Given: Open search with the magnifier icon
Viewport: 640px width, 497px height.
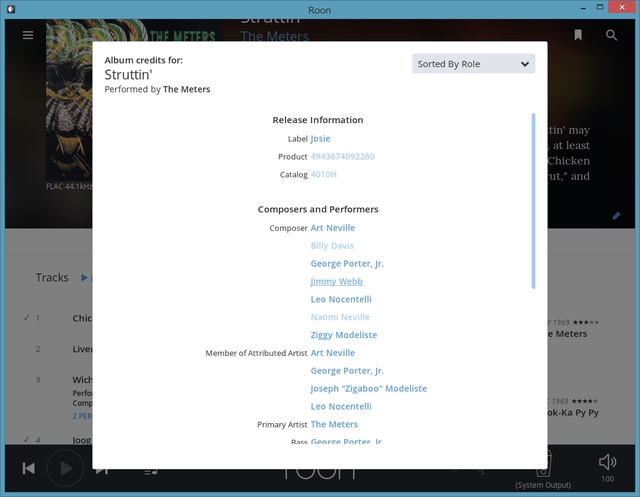Looking at the screenshot, I should tap(611, 35).
